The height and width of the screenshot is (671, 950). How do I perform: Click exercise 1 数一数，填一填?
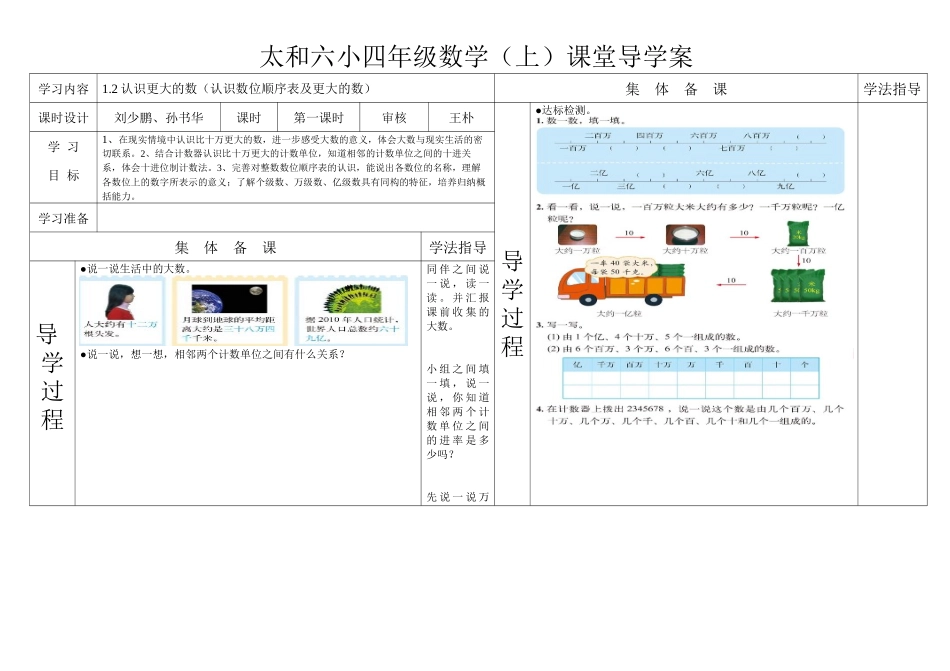(581, 120)
